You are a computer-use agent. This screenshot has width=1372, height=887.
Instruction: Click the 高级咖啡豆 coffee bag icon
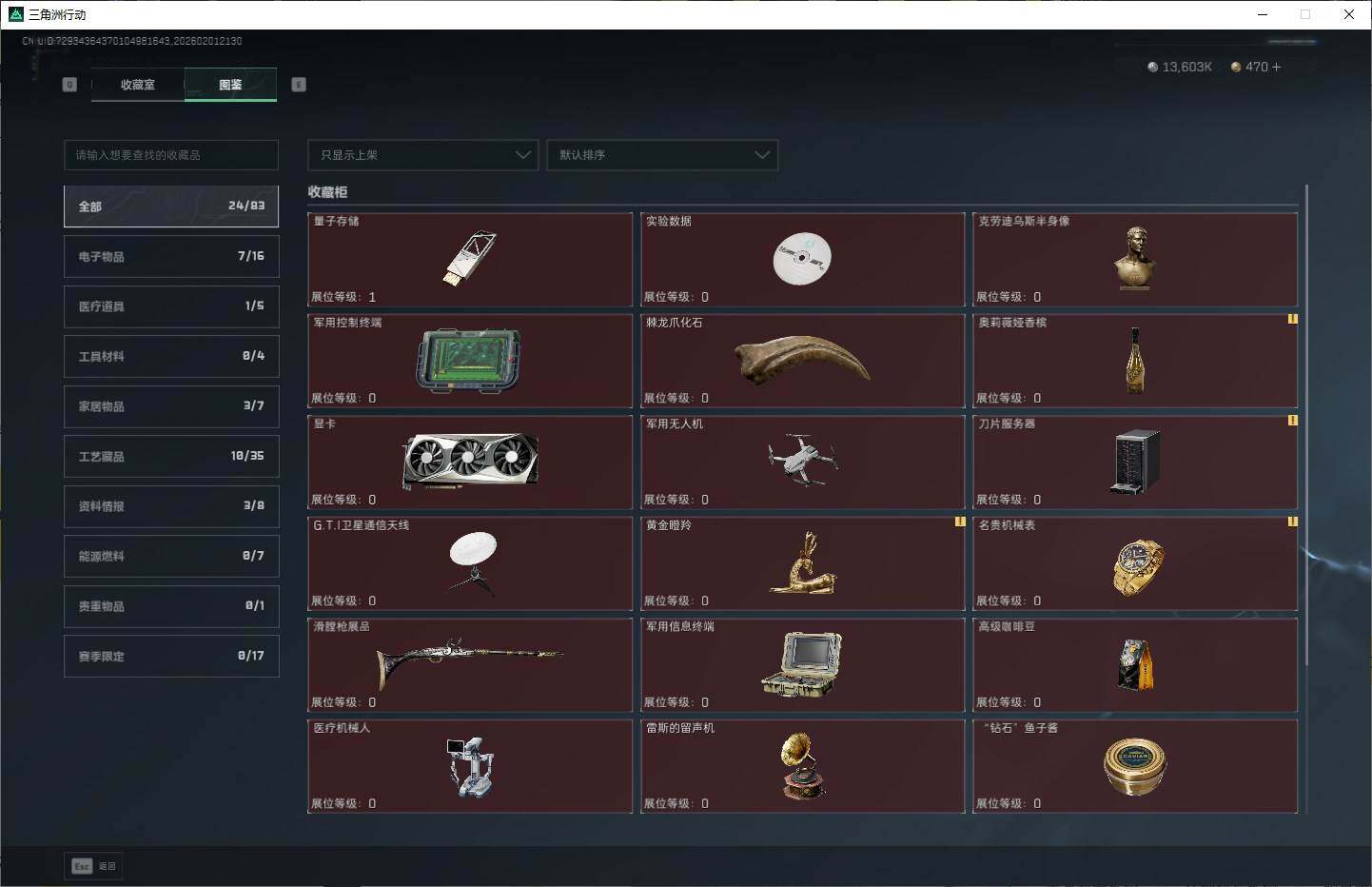pyautogui.click(x=1134, y=664)
